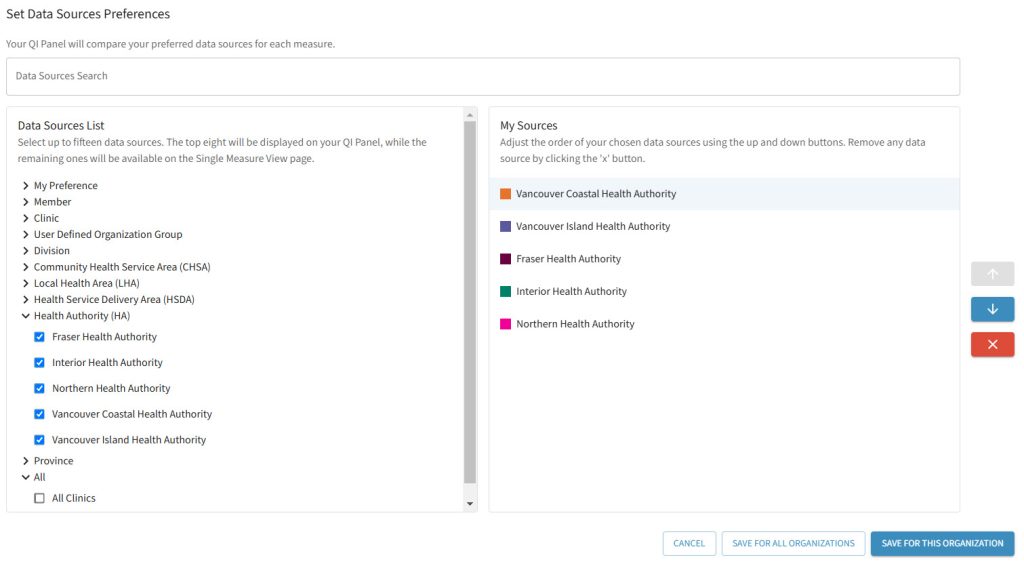Select Vancouver Island Health Authority in My Sources
This screenshot has width=1024, height=566.
[593, 227]
